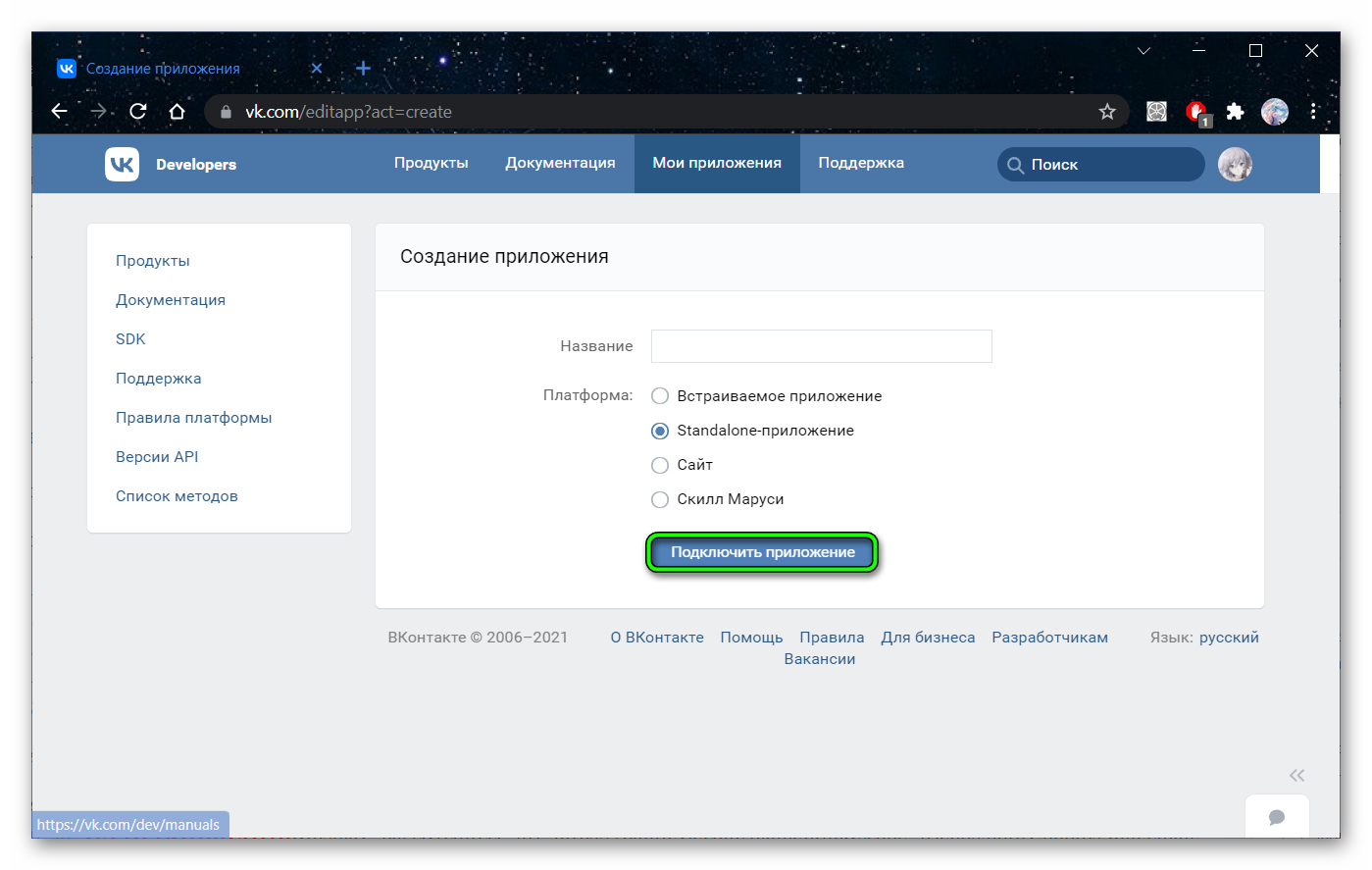Click the search magnifier icon in header
The image size is (1372, 870).
pyautogui.click(x=1016, y=165)
